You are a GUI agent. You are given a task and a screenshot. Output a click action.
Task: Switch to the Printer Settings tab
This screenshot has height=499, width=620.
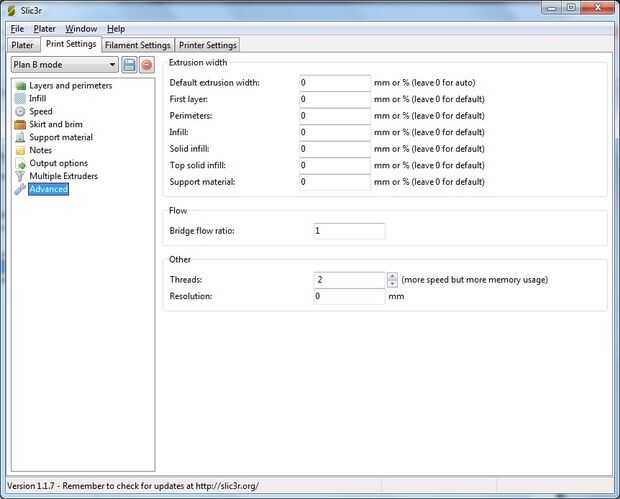(x=208, y=45)
